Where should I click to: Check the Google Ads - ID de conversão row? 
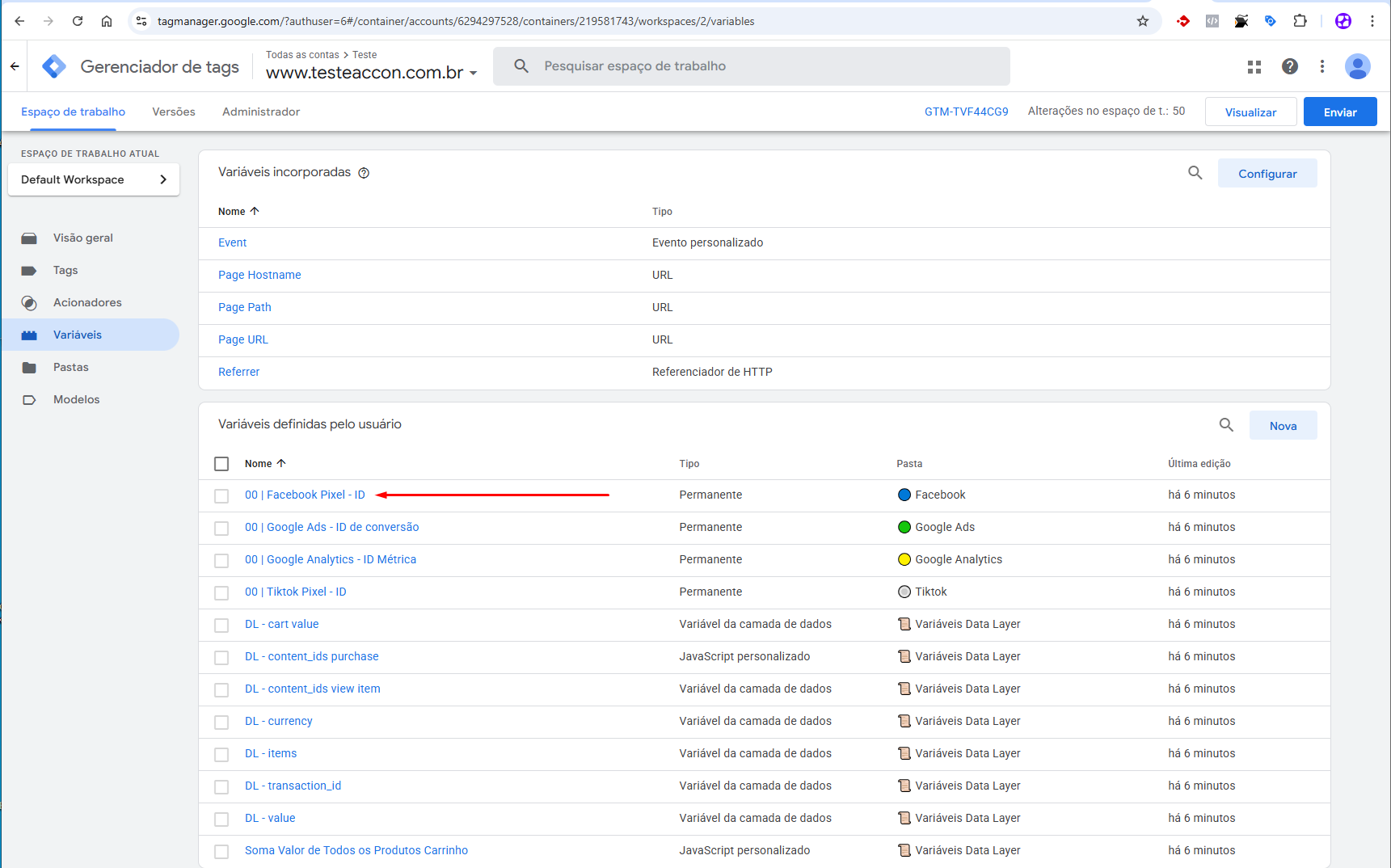click(221, 529)
